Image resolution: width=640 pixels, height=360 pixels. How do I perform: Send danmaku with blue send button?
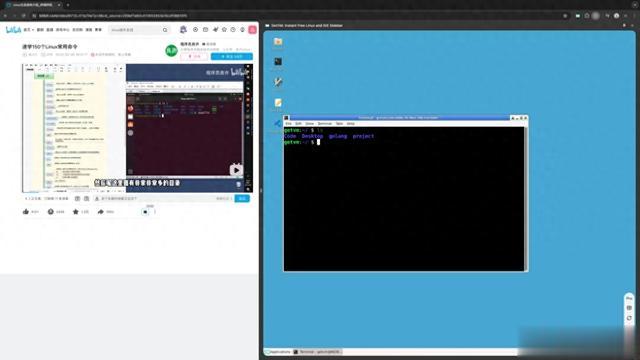(242, 198)
